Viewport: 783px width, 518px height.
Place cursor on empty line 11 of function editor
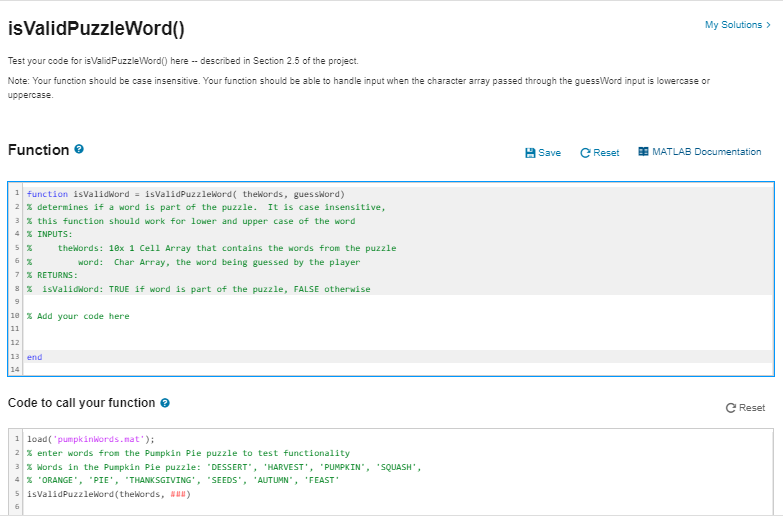pos(200,330)
